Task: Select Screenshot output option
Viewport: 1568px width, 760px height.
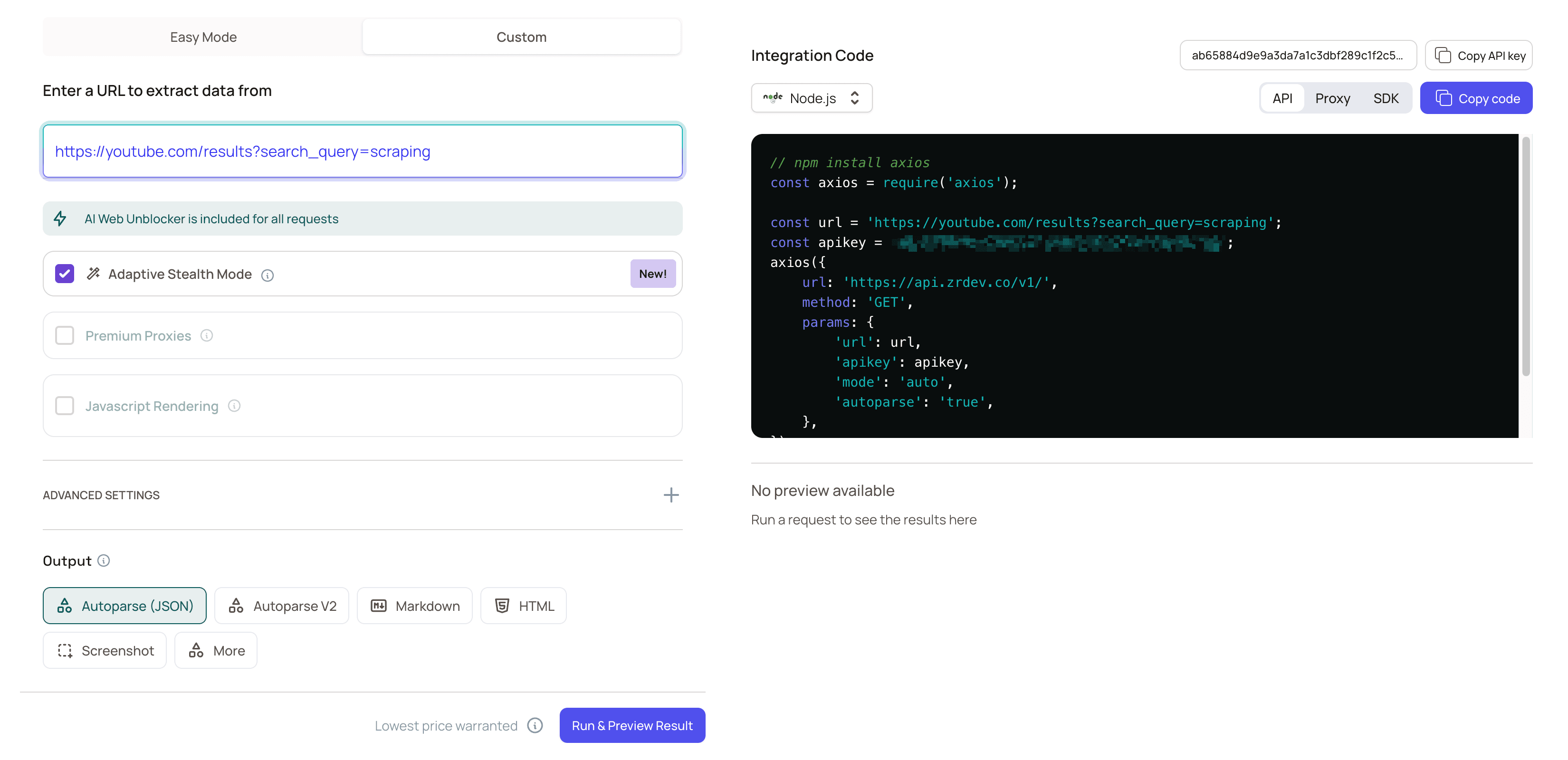Action: tap(105, 650)
